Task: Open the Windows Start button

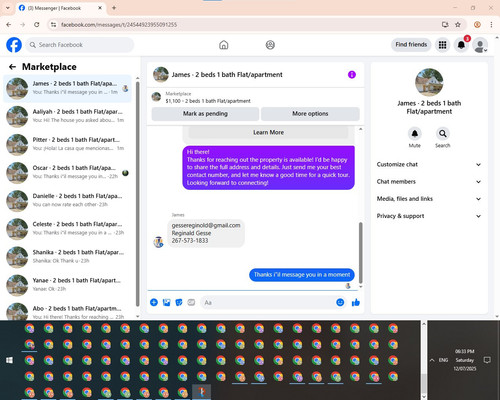Action: point(9,360)
